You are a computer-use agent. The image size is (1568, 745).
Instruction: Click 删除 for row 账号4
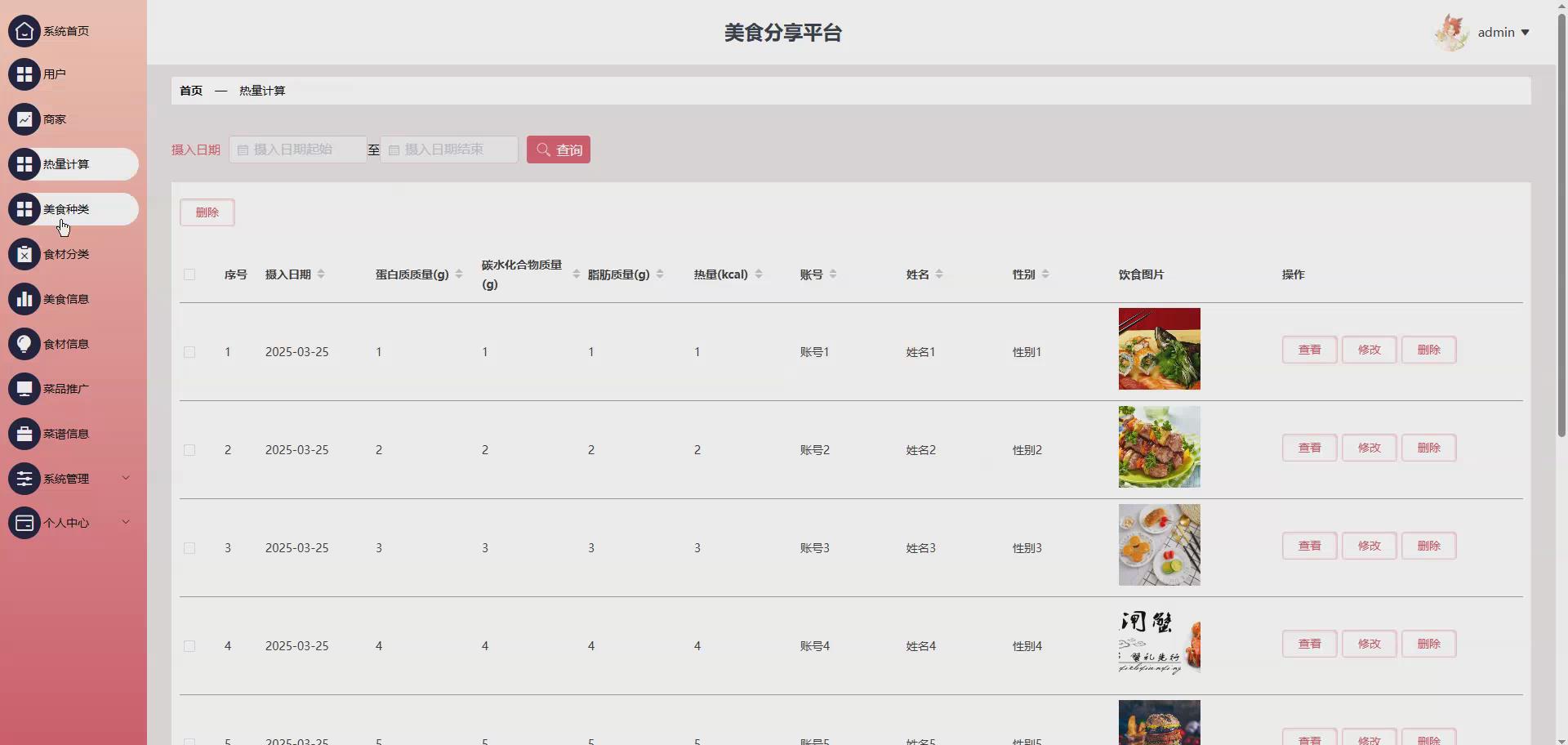coord(1429,644)
